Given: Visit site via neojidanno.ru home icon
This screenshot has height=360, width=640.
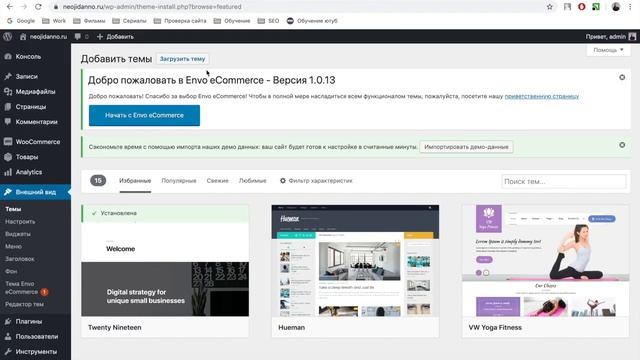Looking at the screenshot, I should 43,37.
